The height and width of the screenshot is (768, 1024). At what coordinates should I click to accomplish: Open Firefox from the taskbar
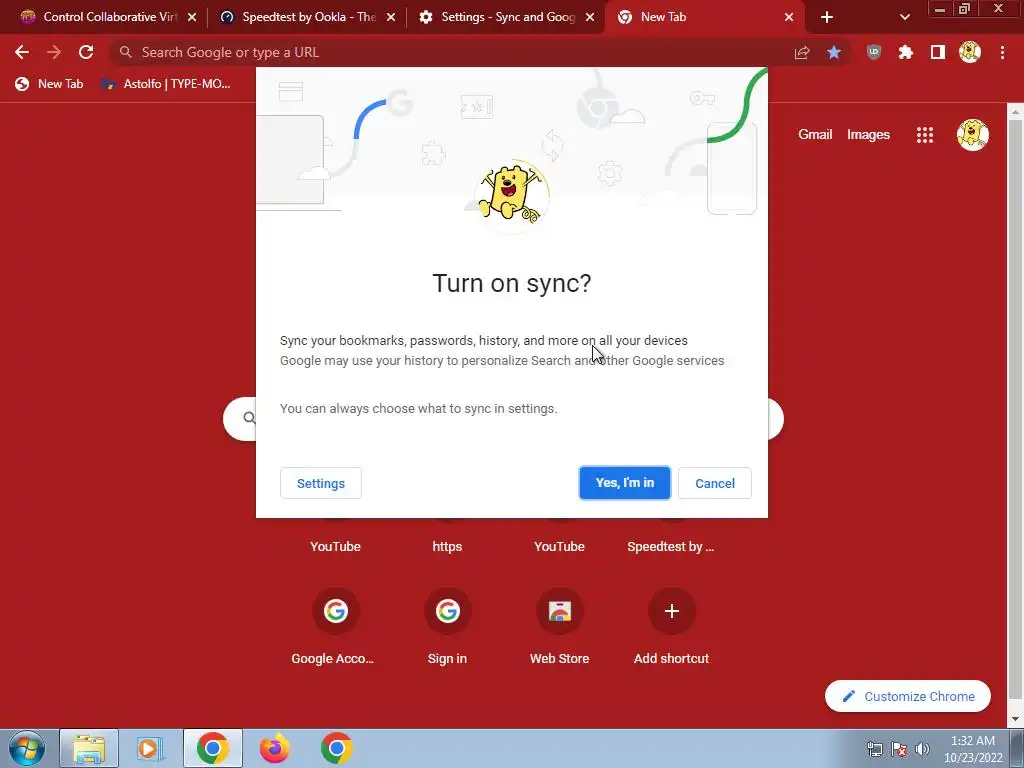(274, 748)
